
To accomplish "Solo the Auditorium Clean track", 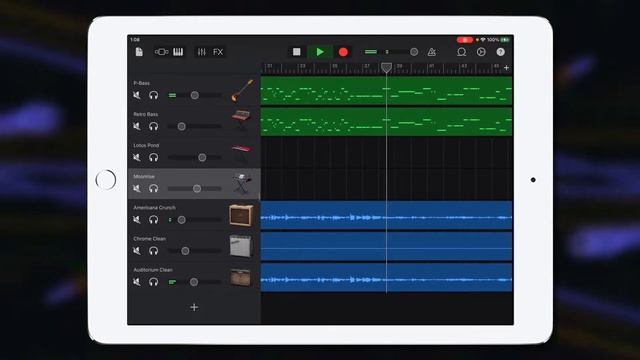I will pyautogui.click(x=153, y=282).
